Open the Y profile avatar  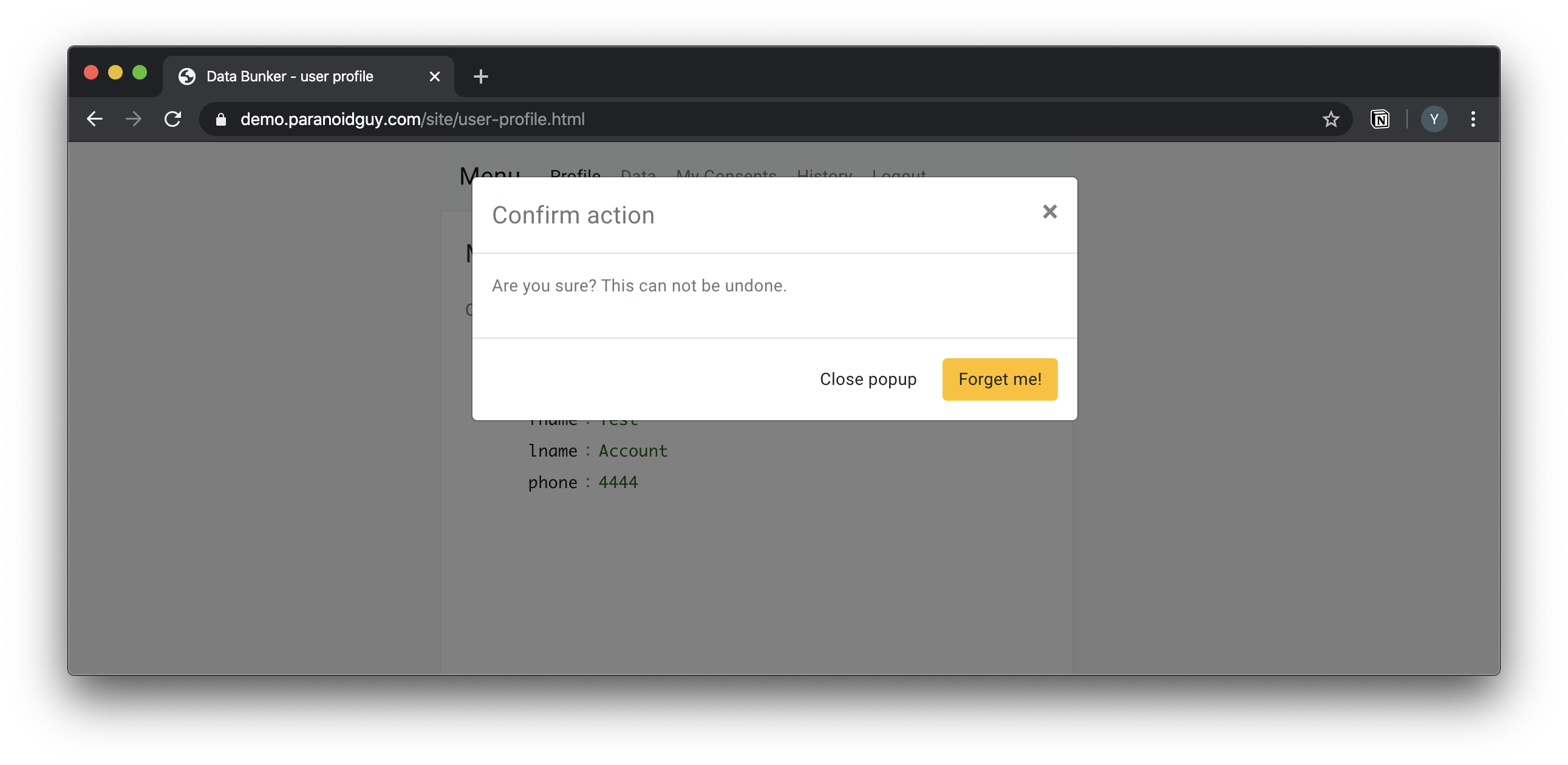(x=1433, y=119)
